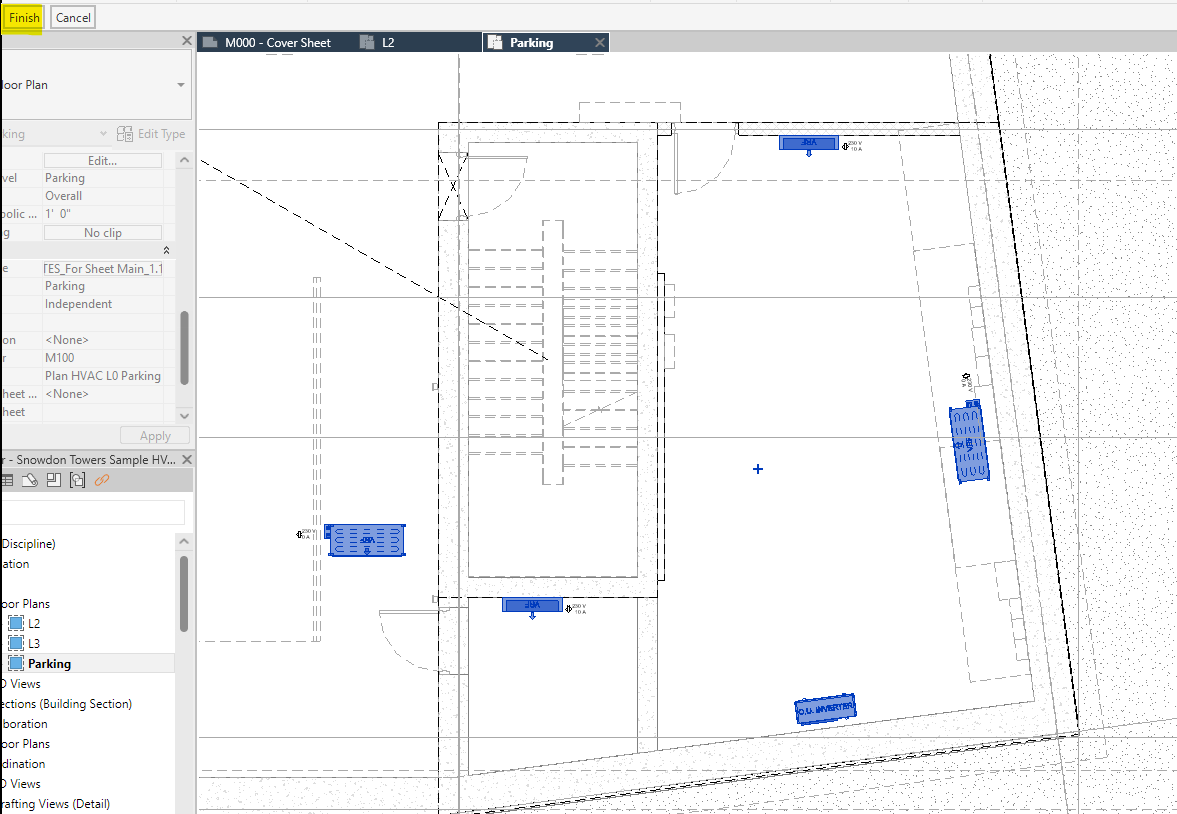Viewport: 1177px width, 814px height.
Task: Click the Independent property value
Action: coord(78,304)
